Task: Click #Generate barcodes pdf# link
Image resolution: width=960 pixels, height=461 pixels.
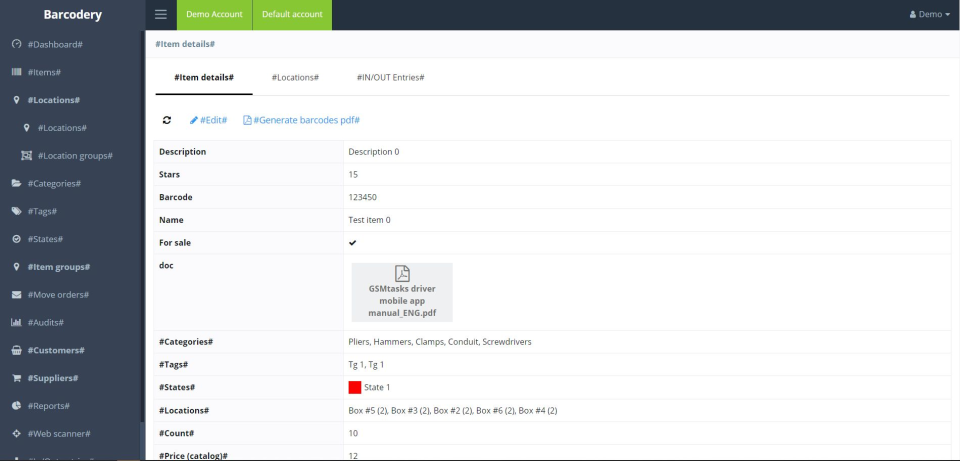Action: point(301,120)
